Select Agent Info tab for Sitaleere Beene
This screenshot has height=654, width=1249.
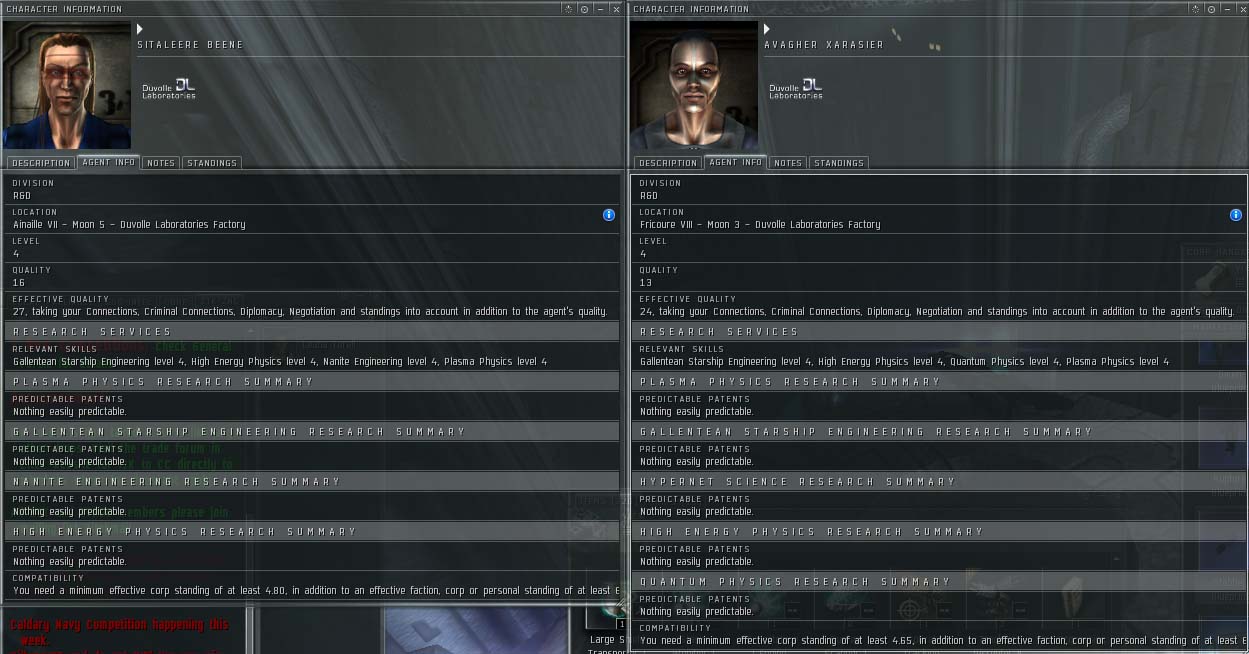click(x=108, y=162)
